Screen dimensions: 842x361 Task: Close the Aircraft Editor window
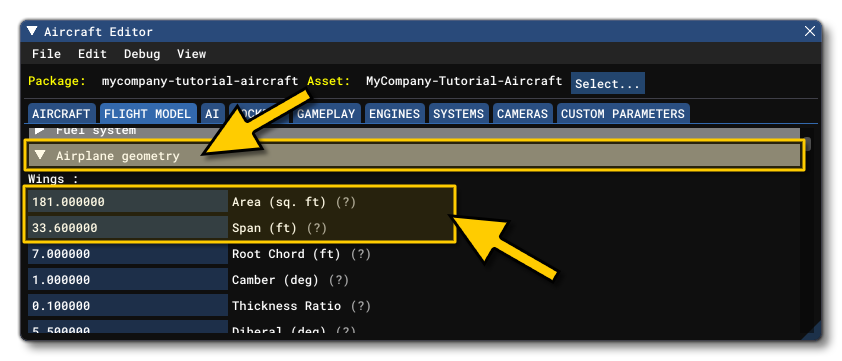(x=809, y=32)
